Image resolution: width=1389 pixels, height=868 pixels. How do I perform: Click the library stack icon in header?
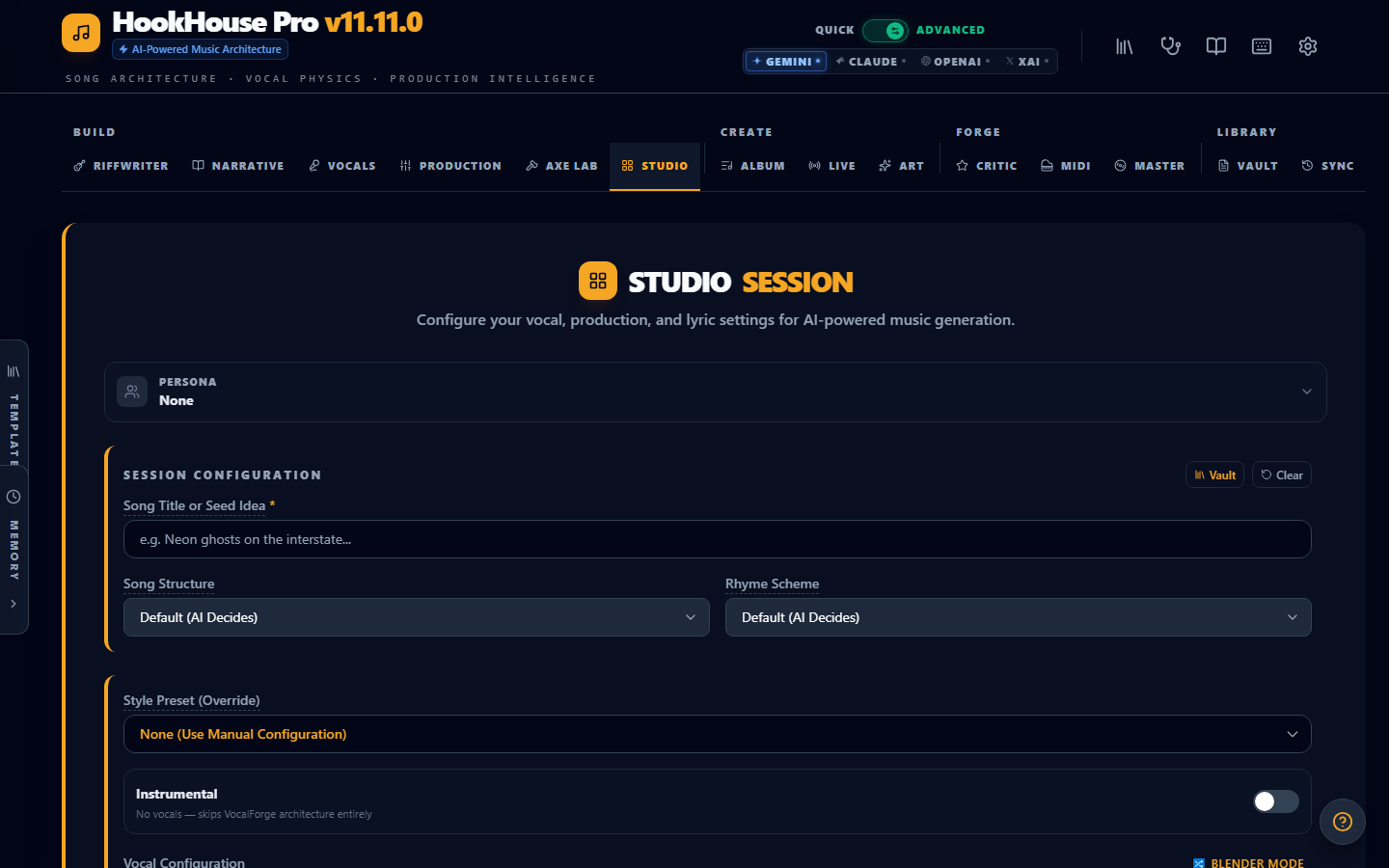[1124, 45]
